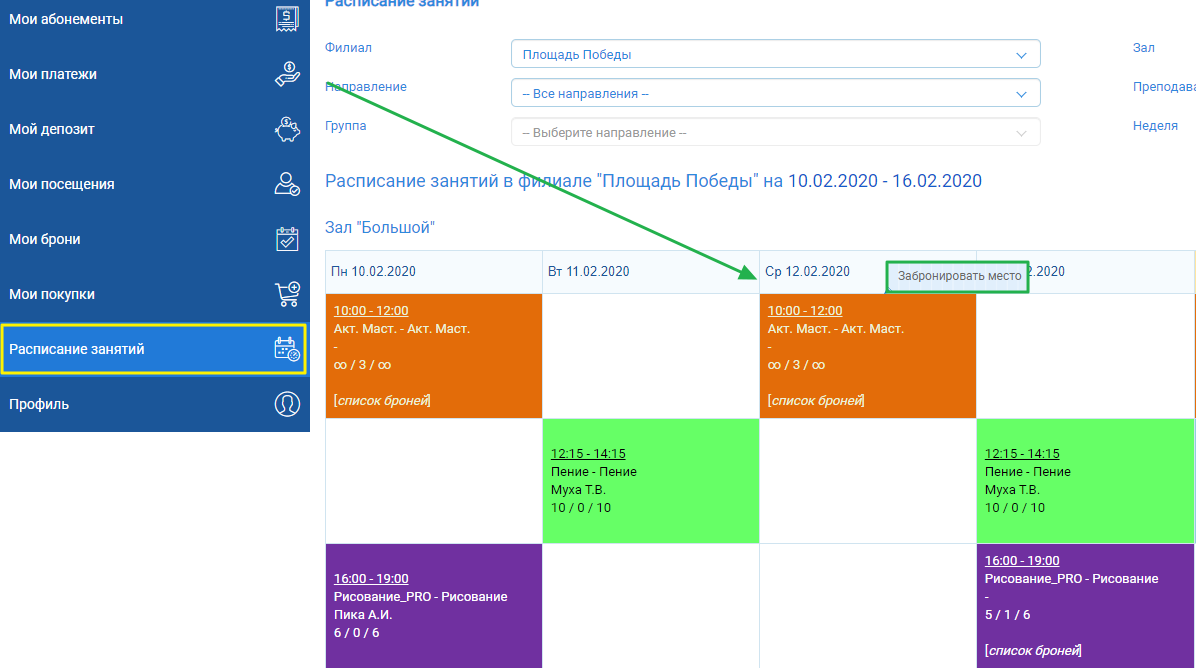Click the calendar icon for Расписание занятий
The image size is (1196, 668).
coord(287,349)
